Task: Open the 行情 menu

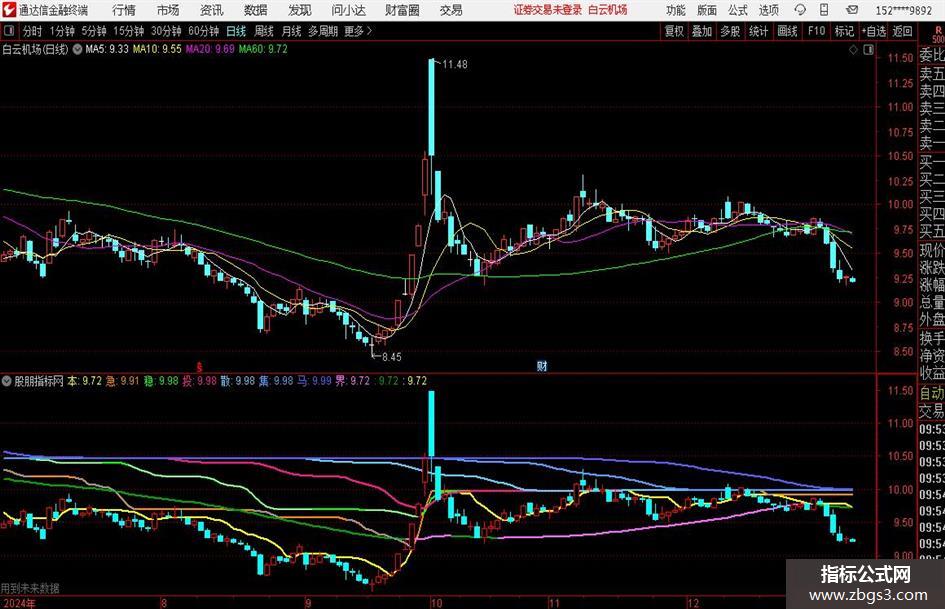Action: coord(124,10)
